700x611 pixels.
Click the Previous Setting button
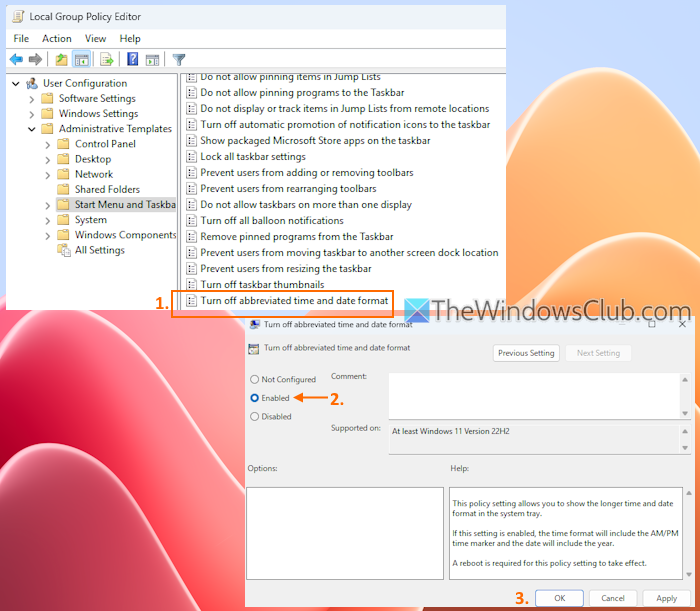pos(526,353)
